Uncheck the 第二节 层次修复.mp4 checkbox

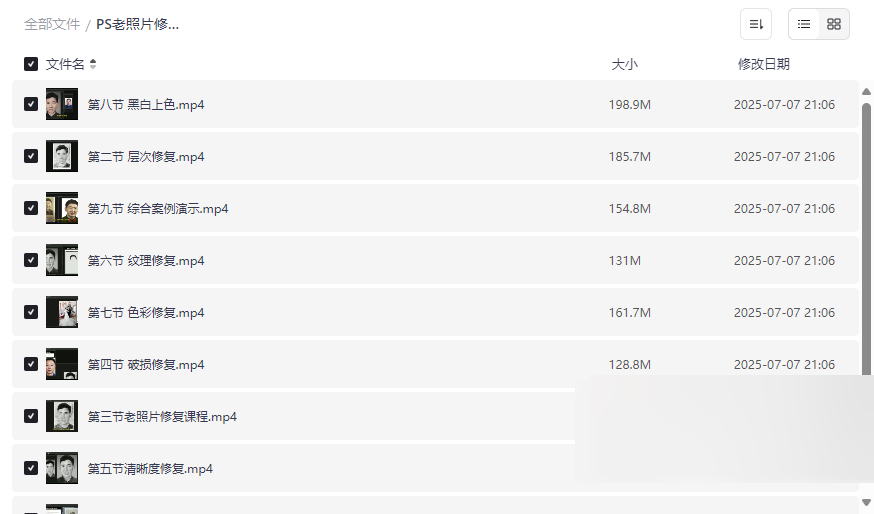(x=31, y=156)
